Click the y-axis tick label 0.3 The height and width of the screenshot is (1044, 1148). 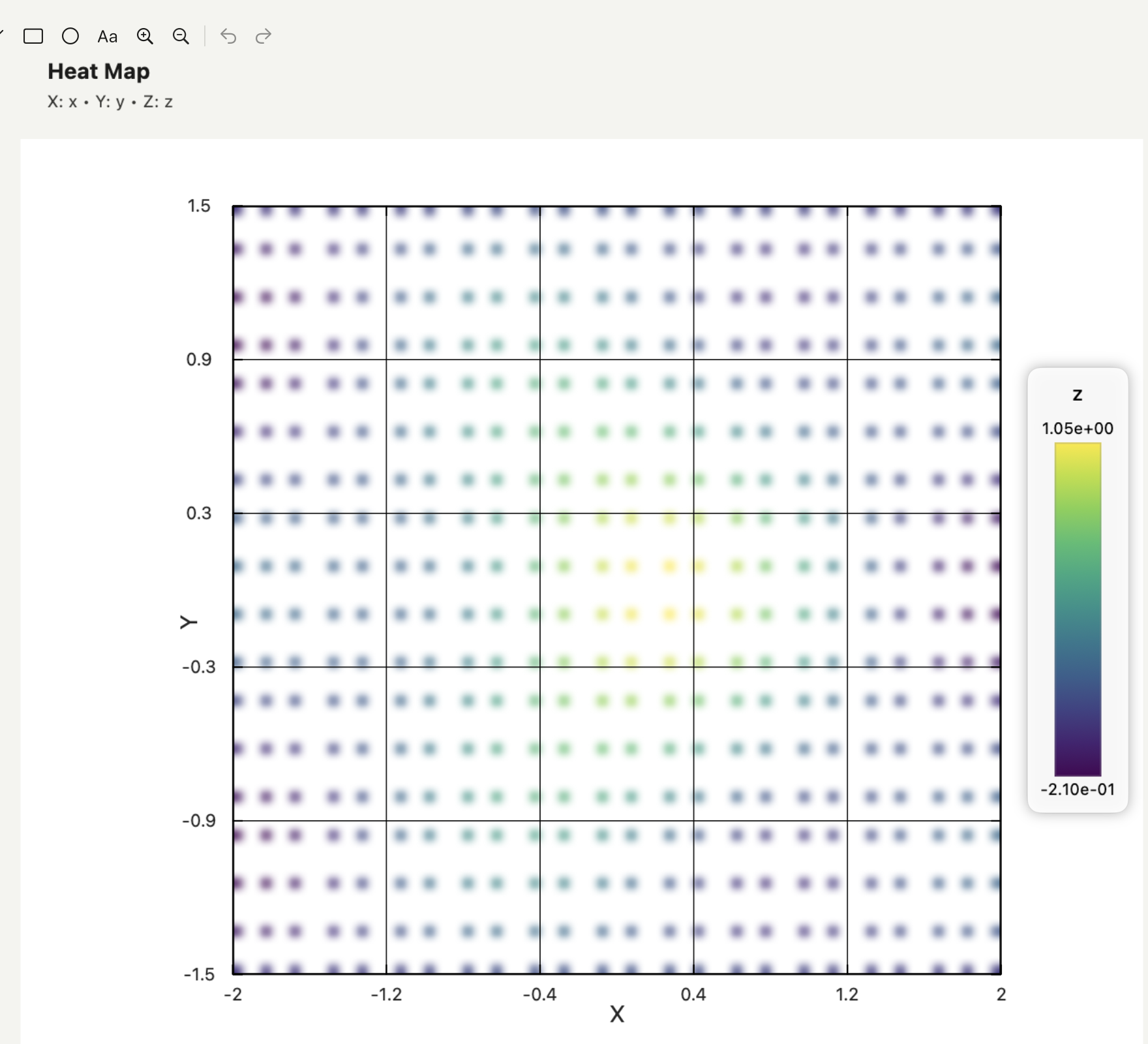coord(199,514)
